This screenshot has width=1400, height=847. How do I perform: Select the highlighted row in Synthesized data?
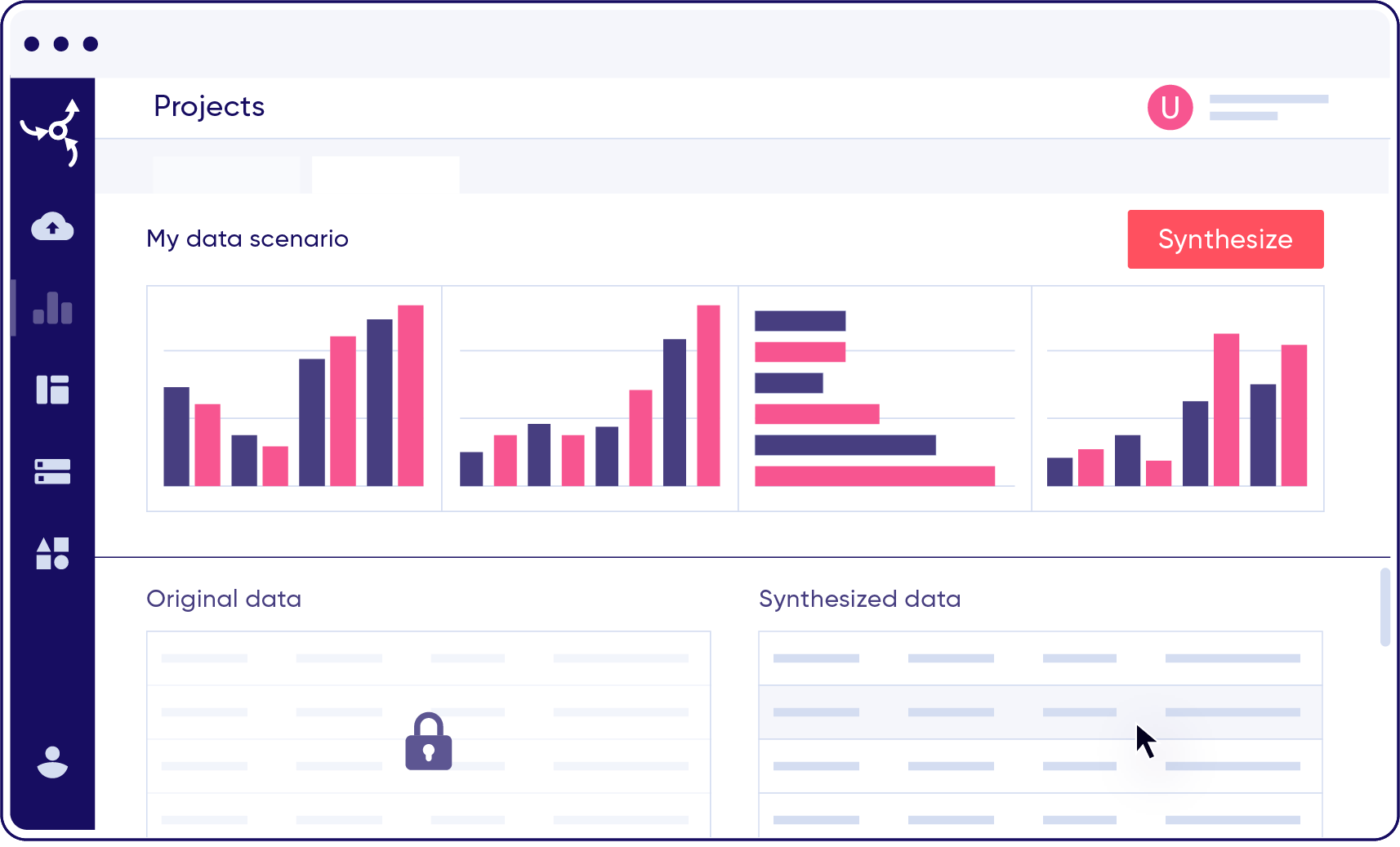1040,712
